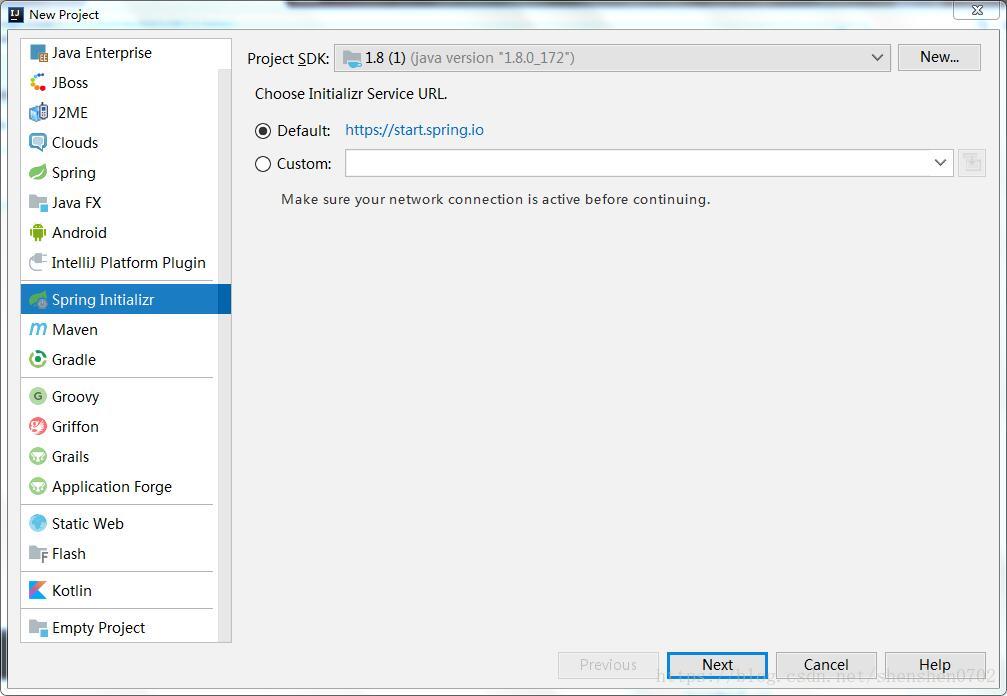Click the J2ME label text
The height and width of the screenshot is (696, 1007).
70,112
